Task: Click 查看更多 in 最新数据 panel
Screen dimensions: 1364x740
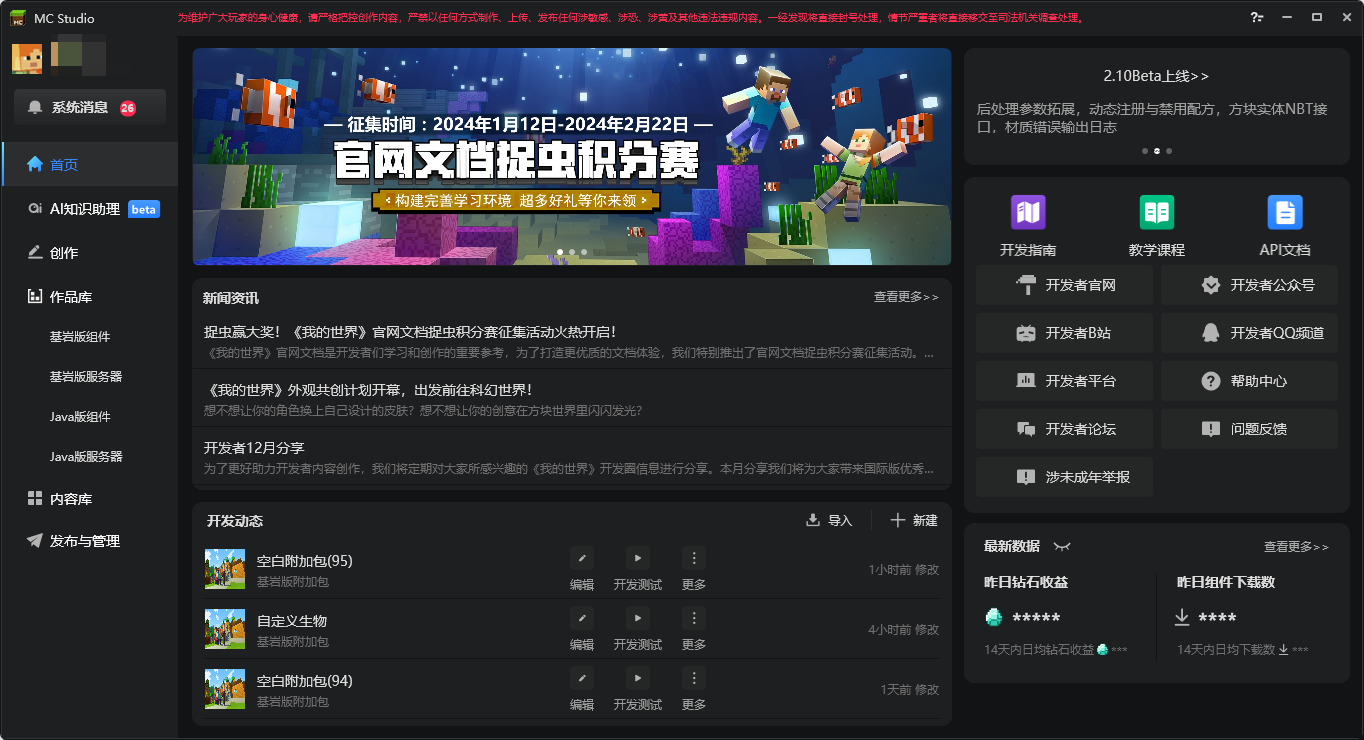Action: click(1296, 547)
